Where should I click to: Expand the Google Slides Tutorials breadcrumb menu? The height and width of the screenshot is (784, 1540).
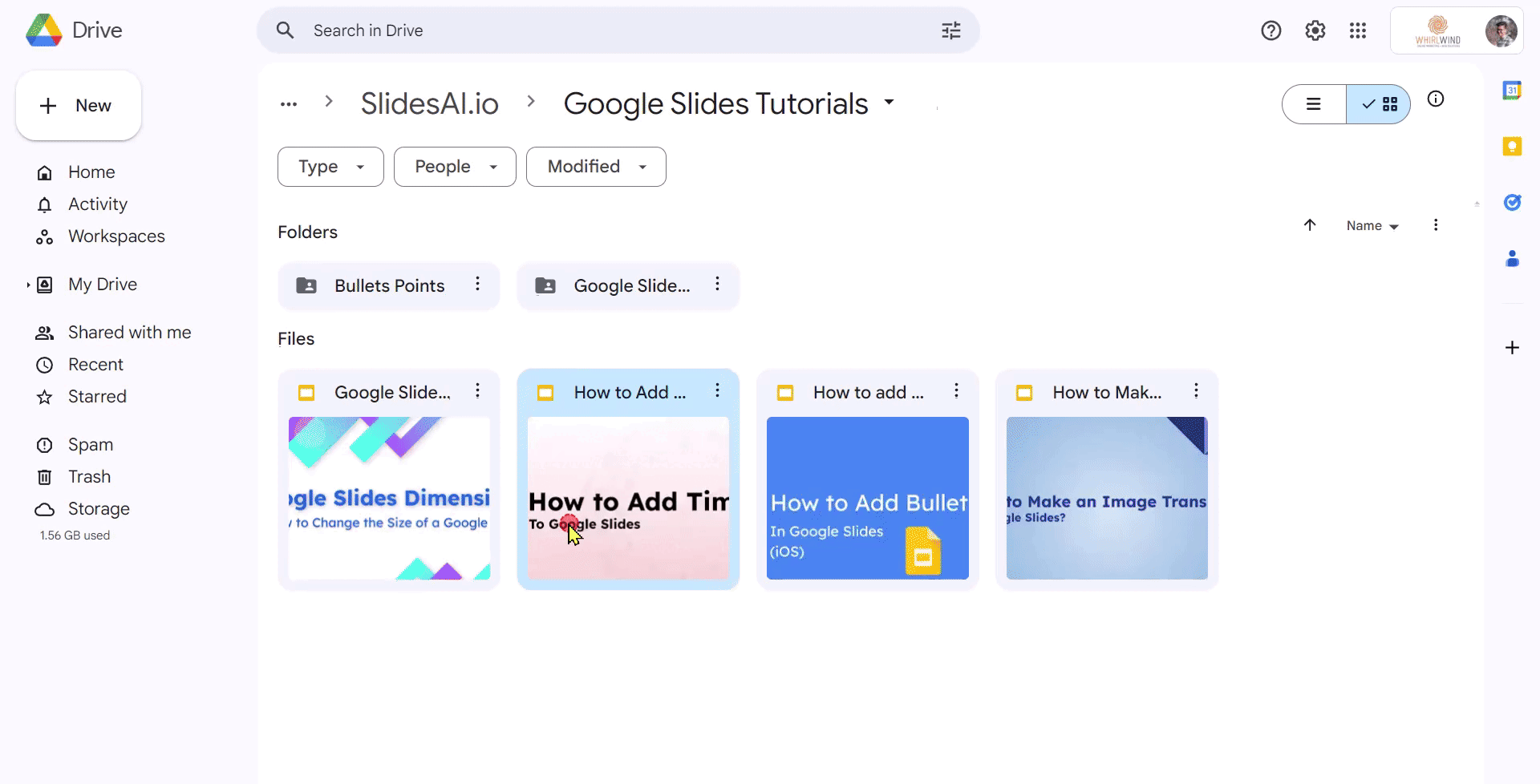888,103
